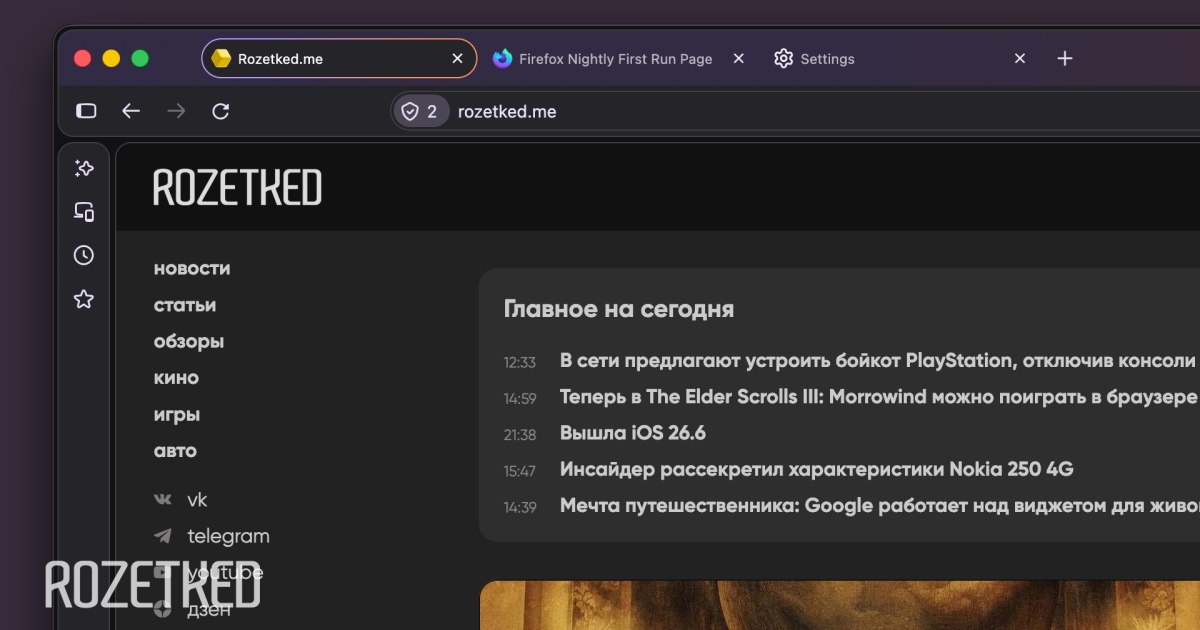Open the Вышла iOS 26.6 article

(633, 433)
